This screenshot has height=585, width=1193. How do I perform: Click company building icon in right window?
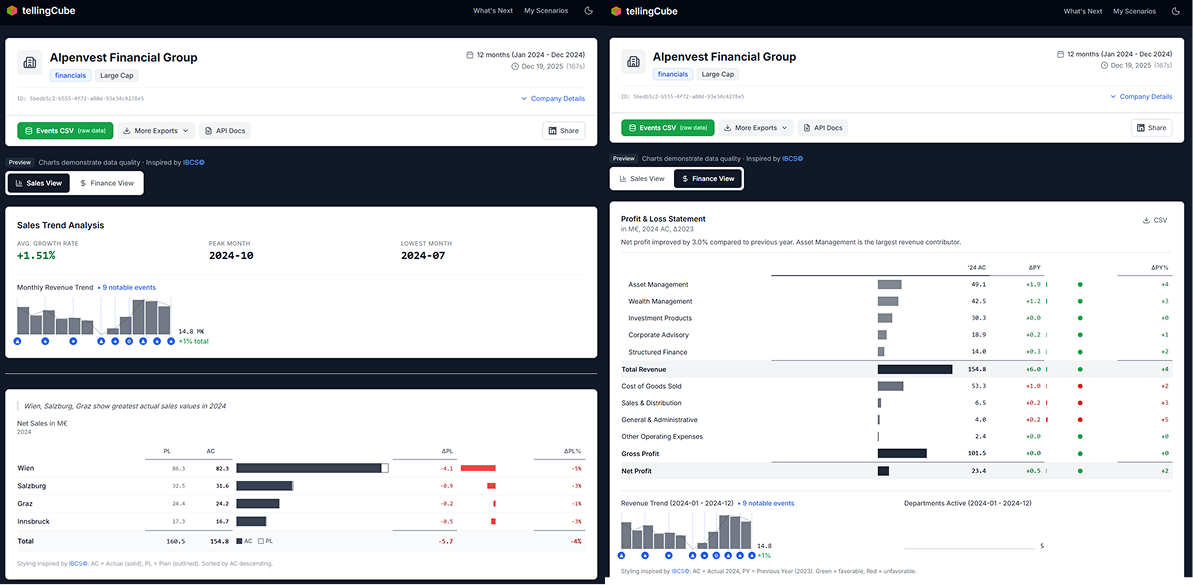click(x=634, y=64)
